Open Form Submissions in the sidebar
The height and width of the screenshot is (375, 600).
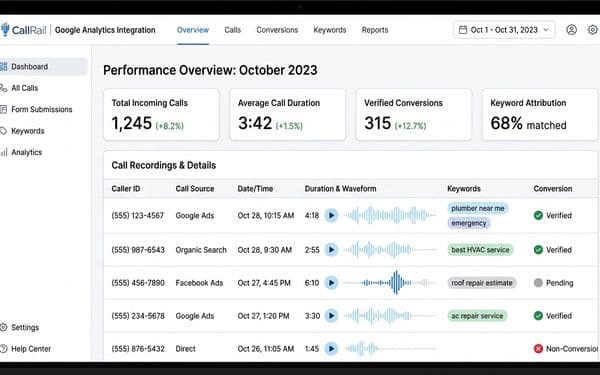point(43,109)
